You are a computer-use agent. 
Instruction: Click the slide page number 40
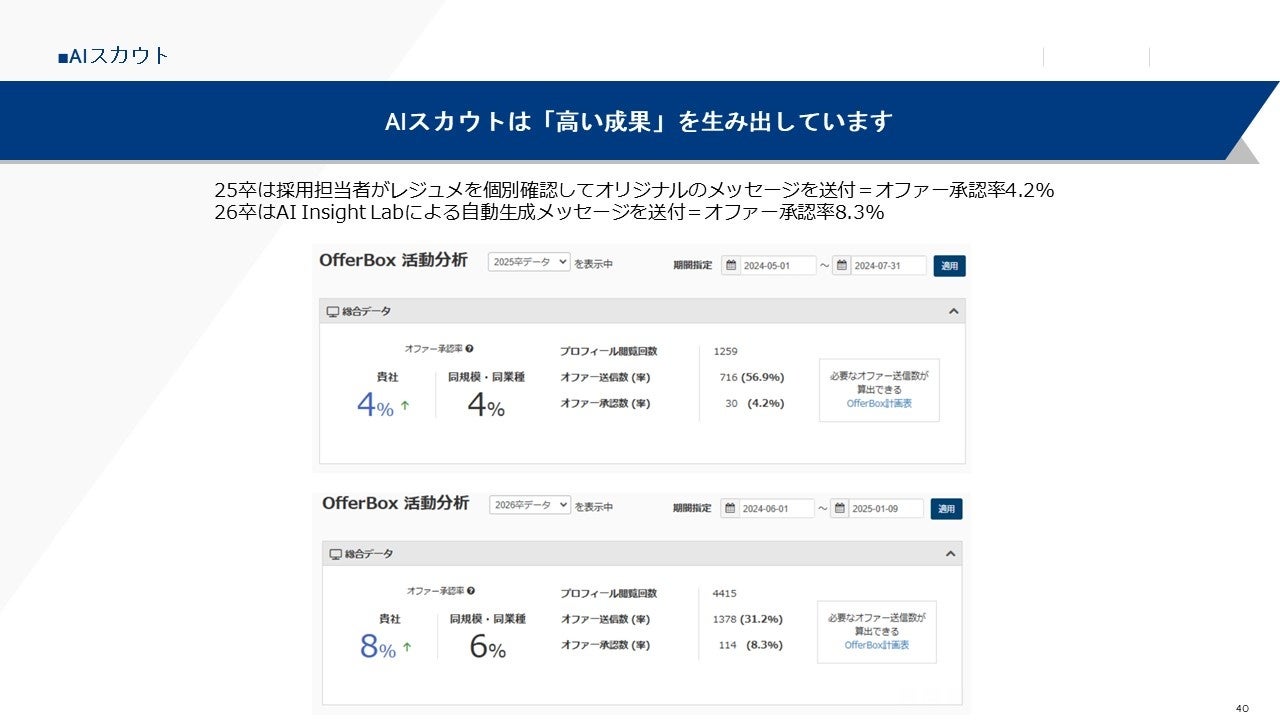coord(1243,708)
